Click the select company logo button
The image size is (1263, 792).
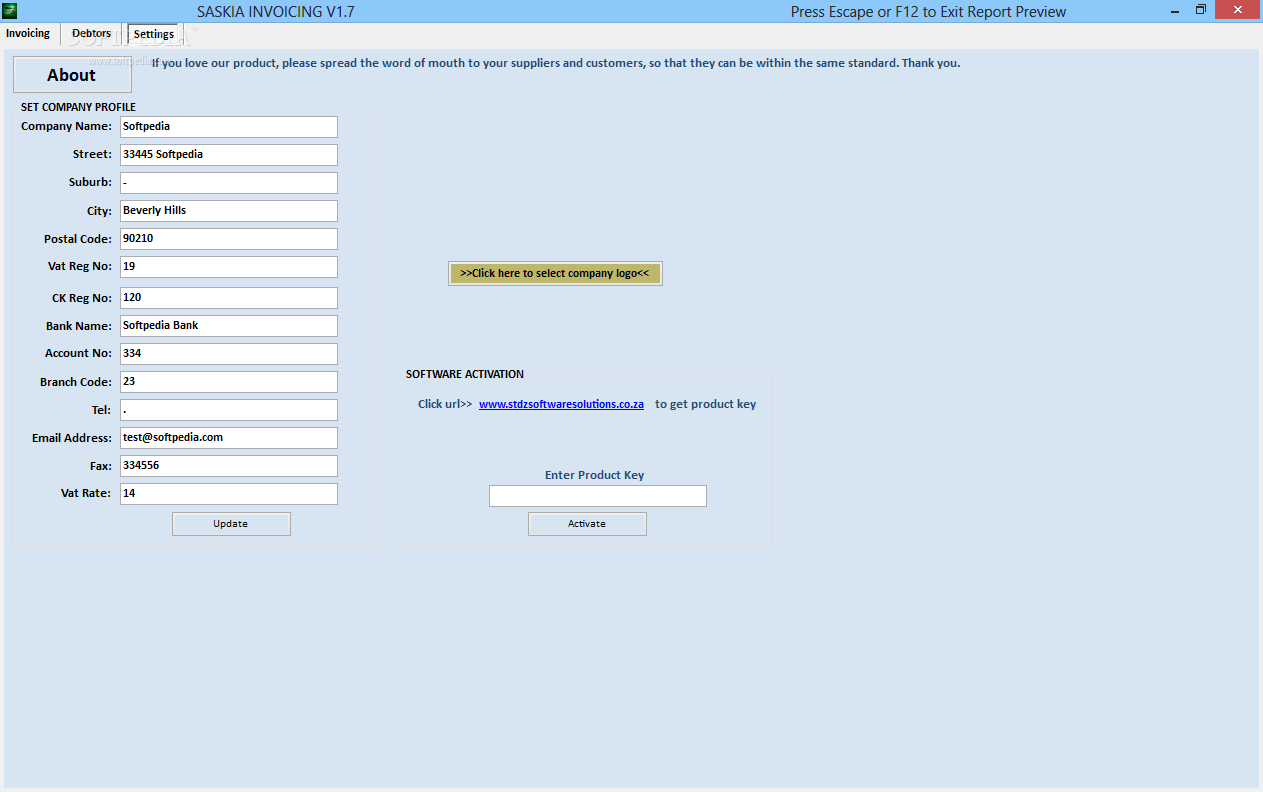[x=555, y=273]
